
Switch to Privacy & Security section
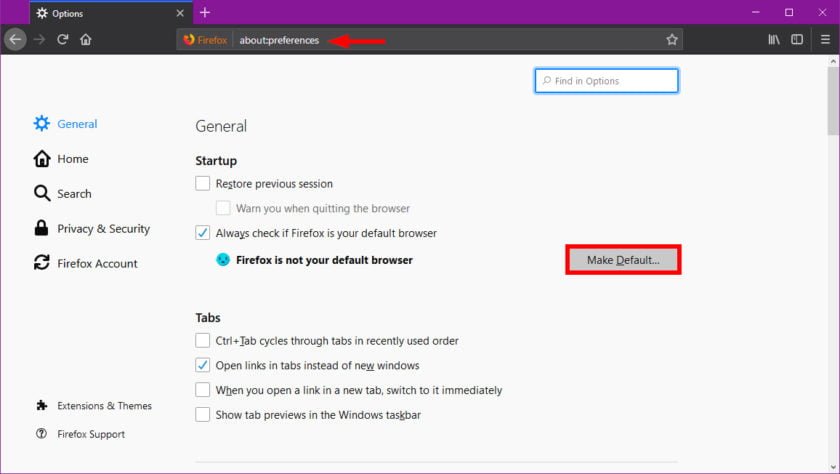click(x=103, y=229)
